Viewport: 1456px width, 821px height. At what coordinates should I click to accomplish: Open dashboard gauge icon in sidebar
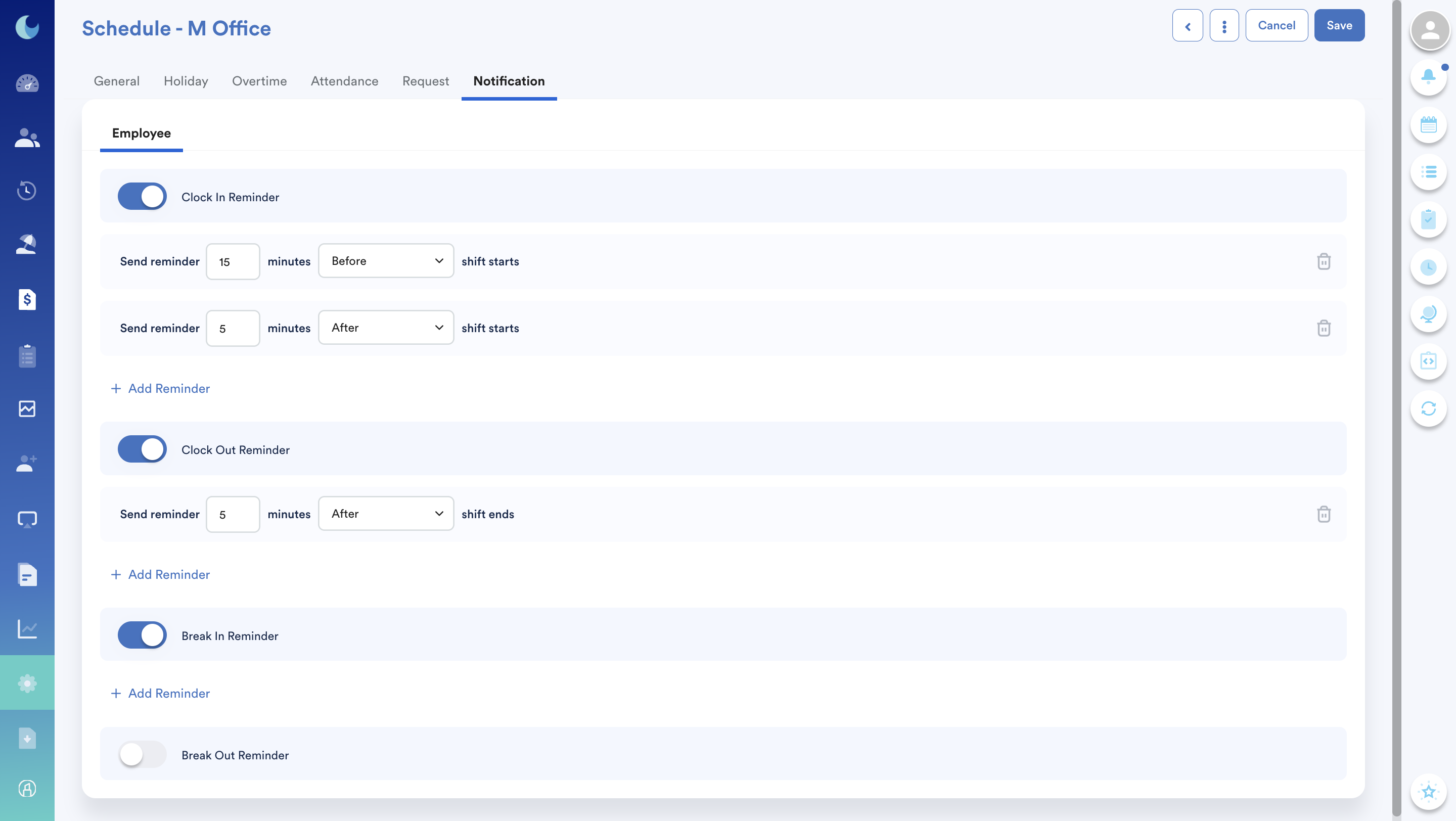(27, 83)
